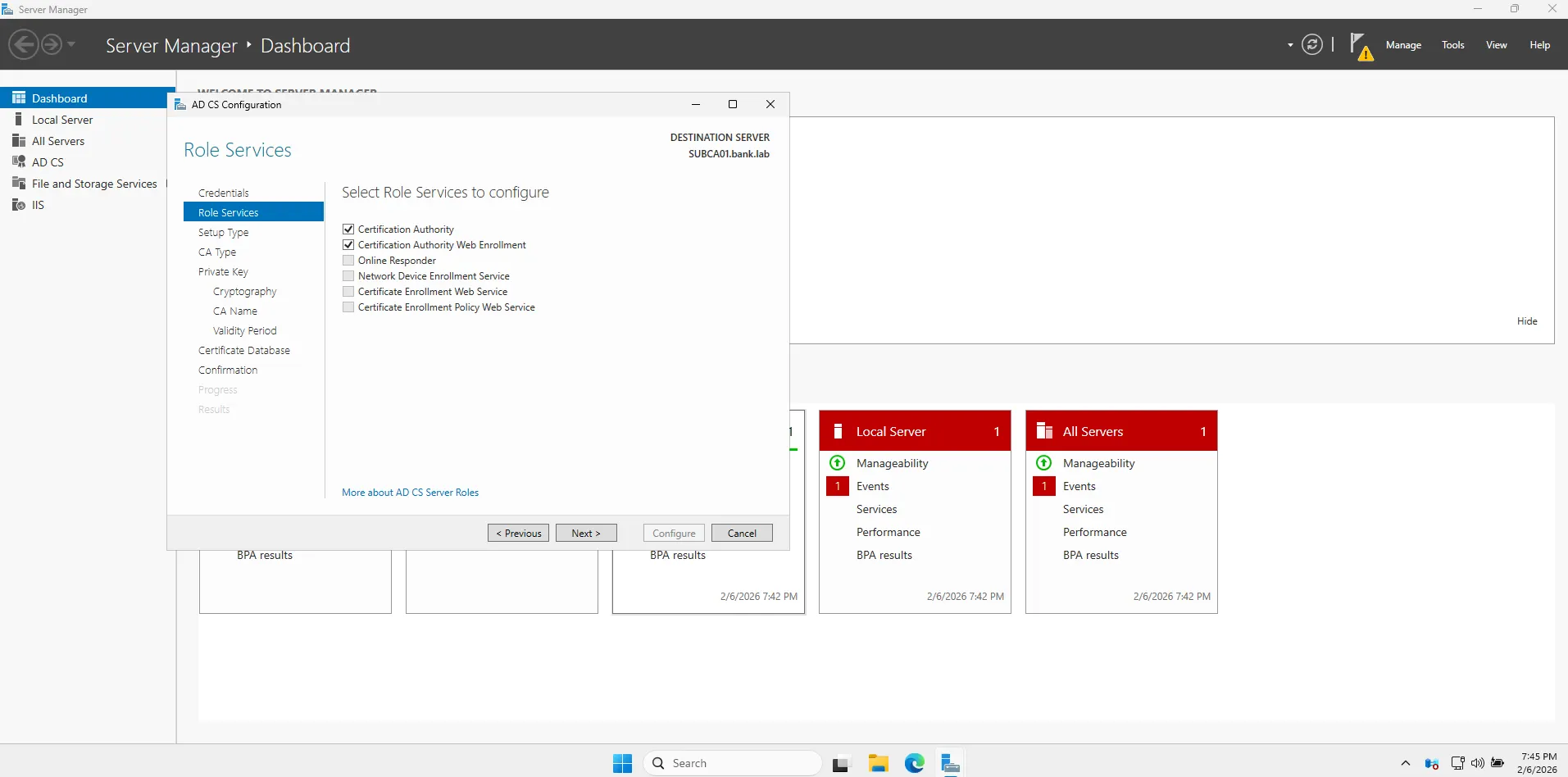Click the taskbar Search field
The height and width of the screenshot is (777, 1568).
(x=732, y=762)
